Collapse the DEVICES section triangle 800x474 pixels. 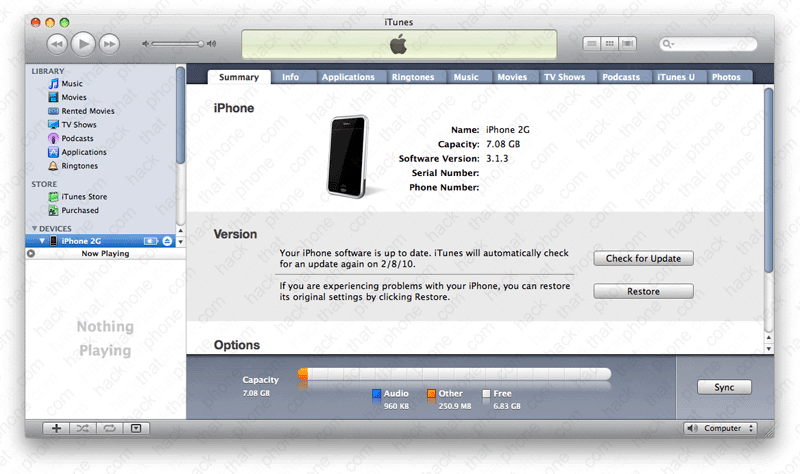pyautogui.click(x=34, y=228)
